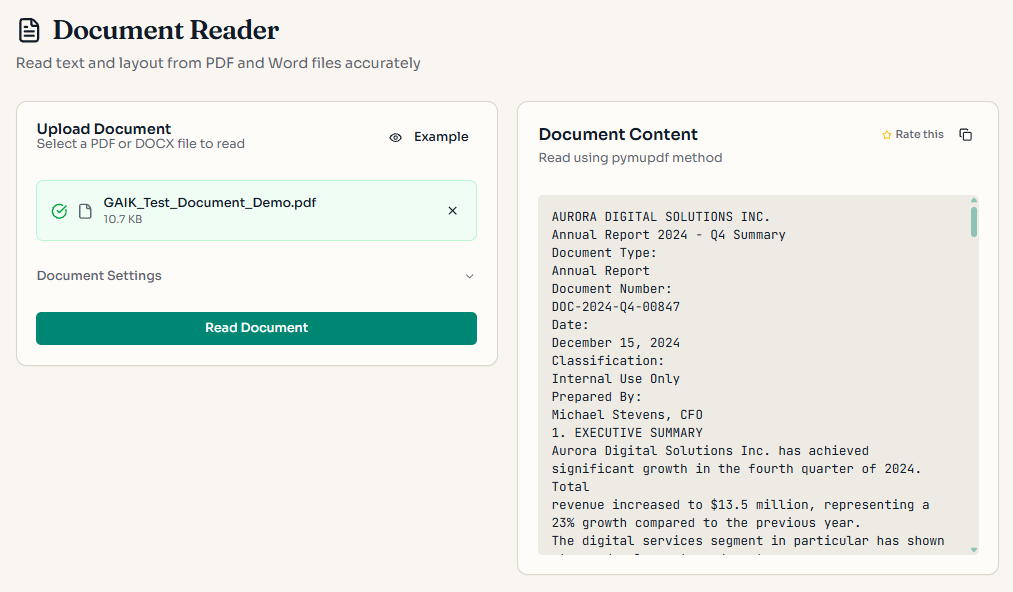This screenshot has width=1013, height=592.
Task: Click the star icon beside Rate this
Action: tap(886, 133)
